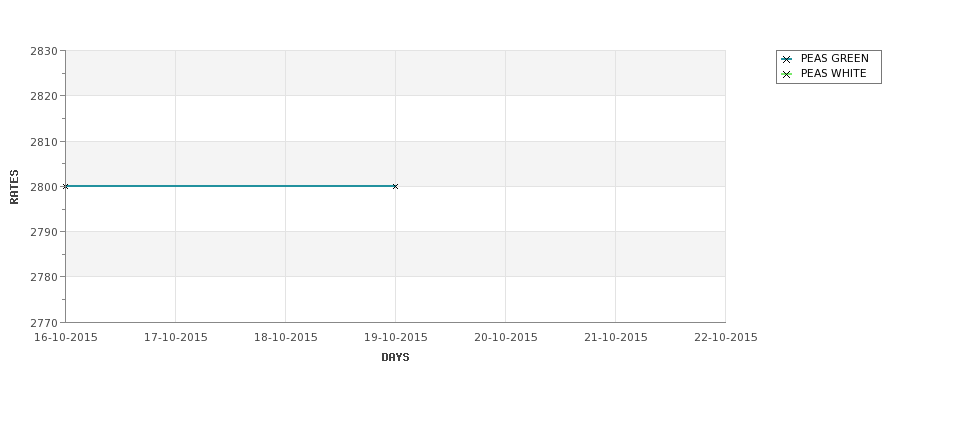Image resolution: width=975 pixels, height=429 pixels.
Task: Click the 2780 value on the rates axis
Action: (43, 277)
